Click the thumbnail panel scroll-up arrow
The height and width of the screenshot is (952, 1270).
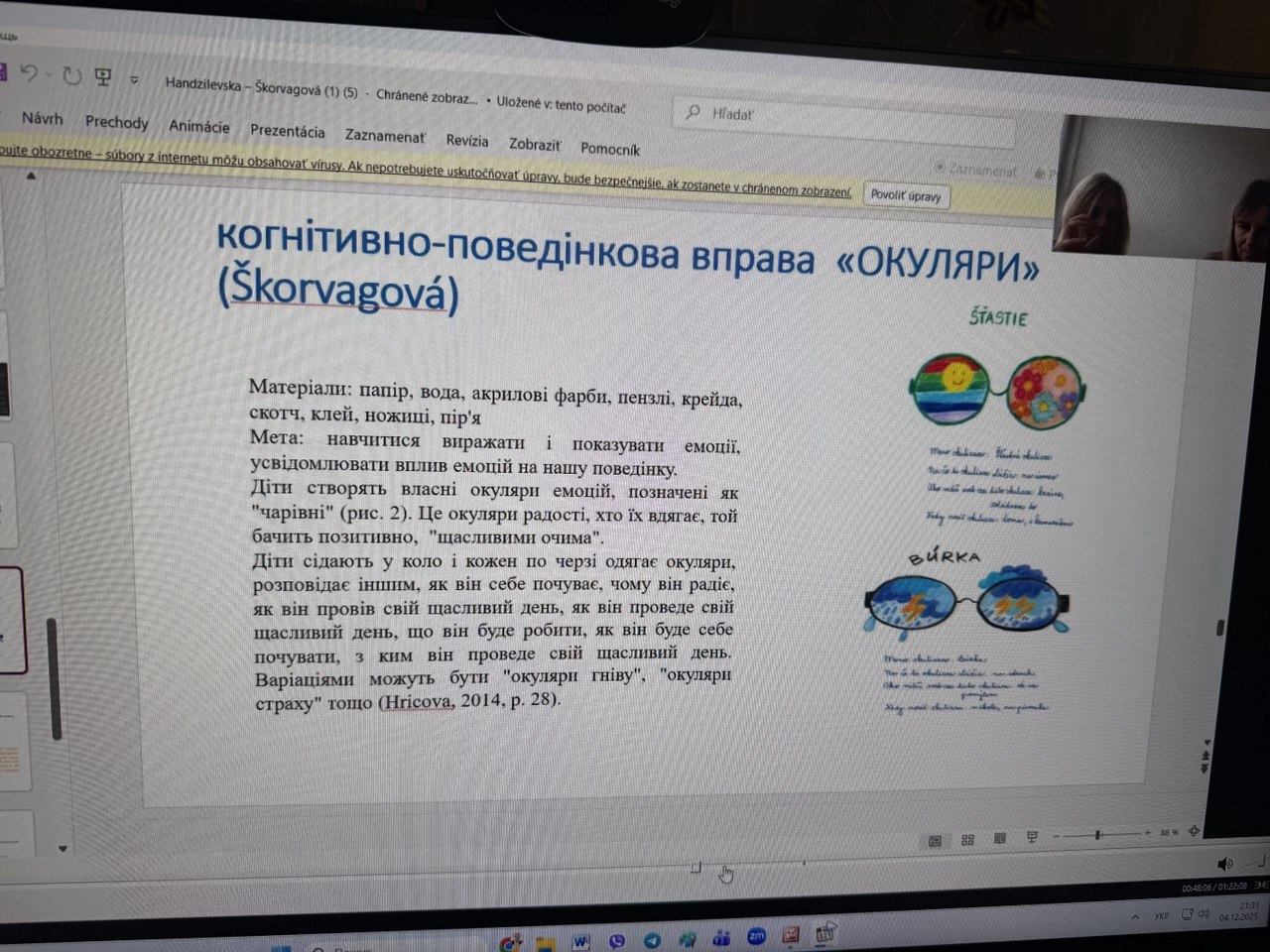31,177
